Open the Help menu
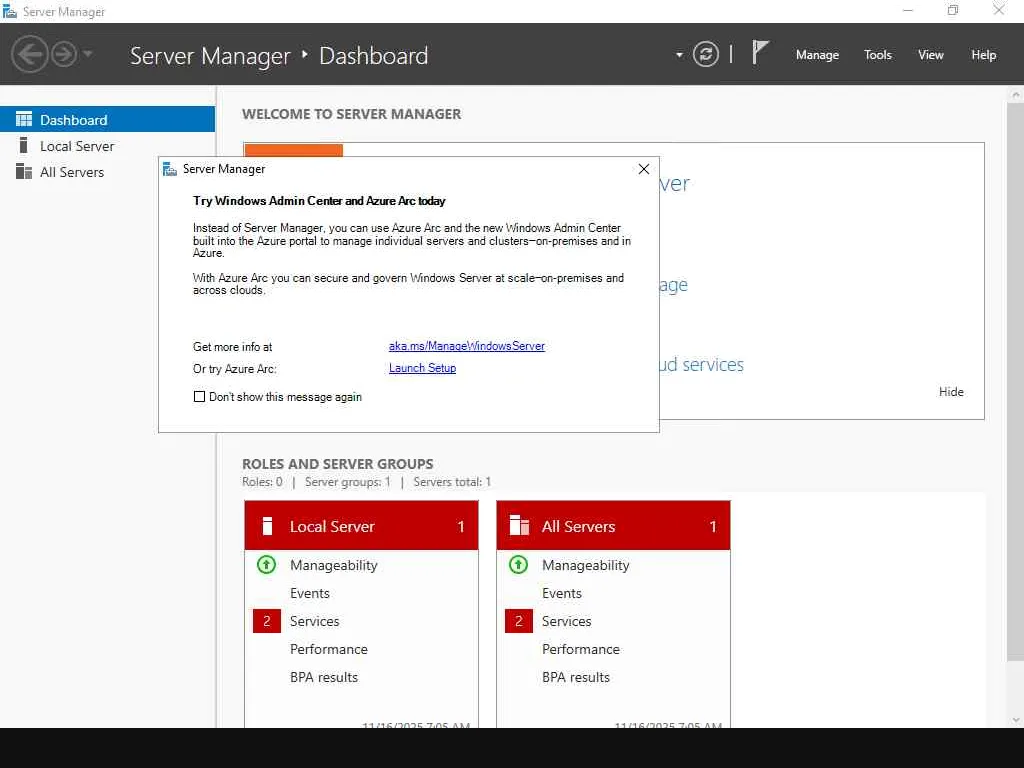Viewport: 1024px width, 768px height. tap(984, 55)
